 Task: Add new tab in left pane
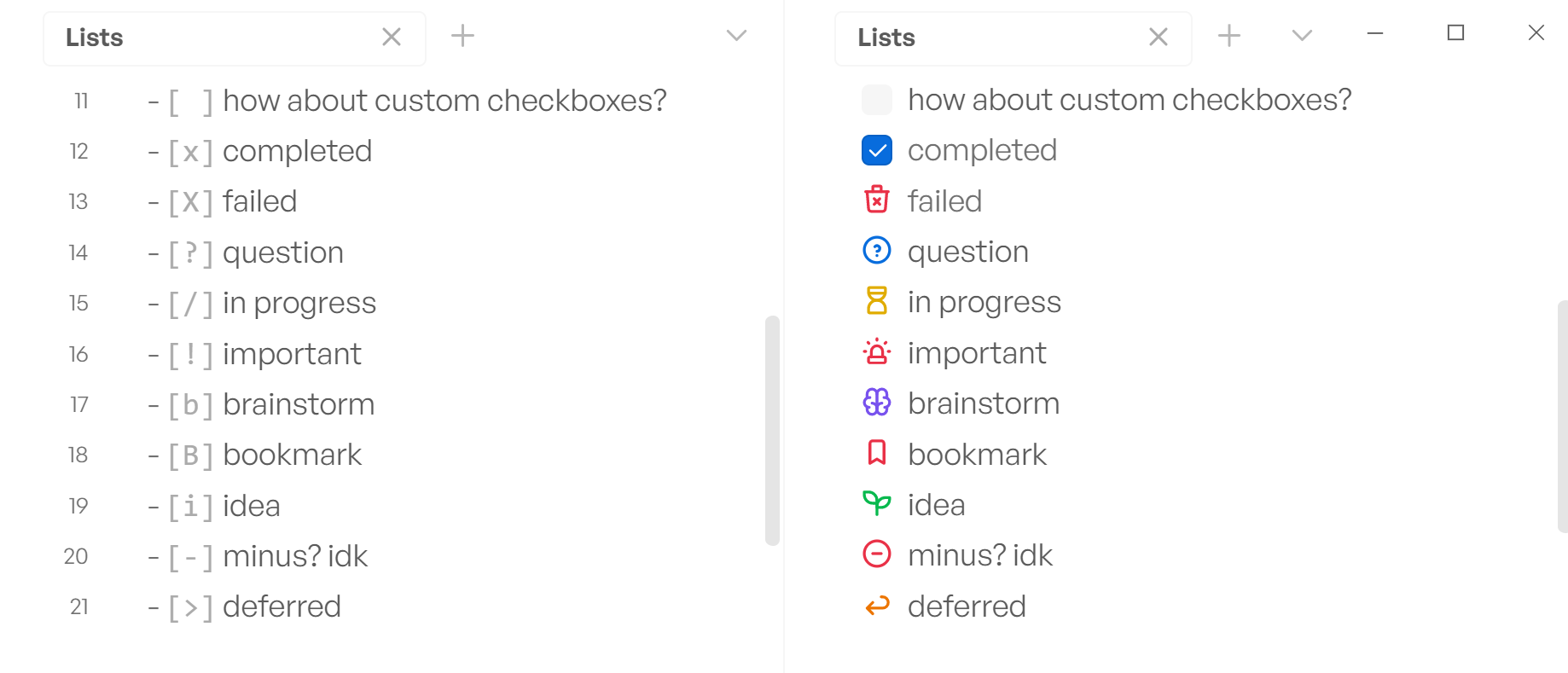[462, 36]
